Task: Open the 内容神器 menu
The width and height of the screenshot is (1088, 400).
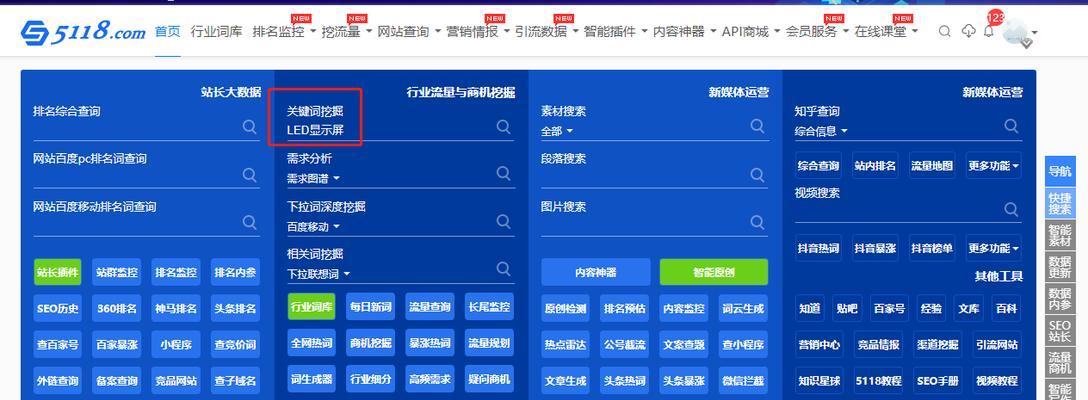Action: pyautogui.click(x=685, y=31)
